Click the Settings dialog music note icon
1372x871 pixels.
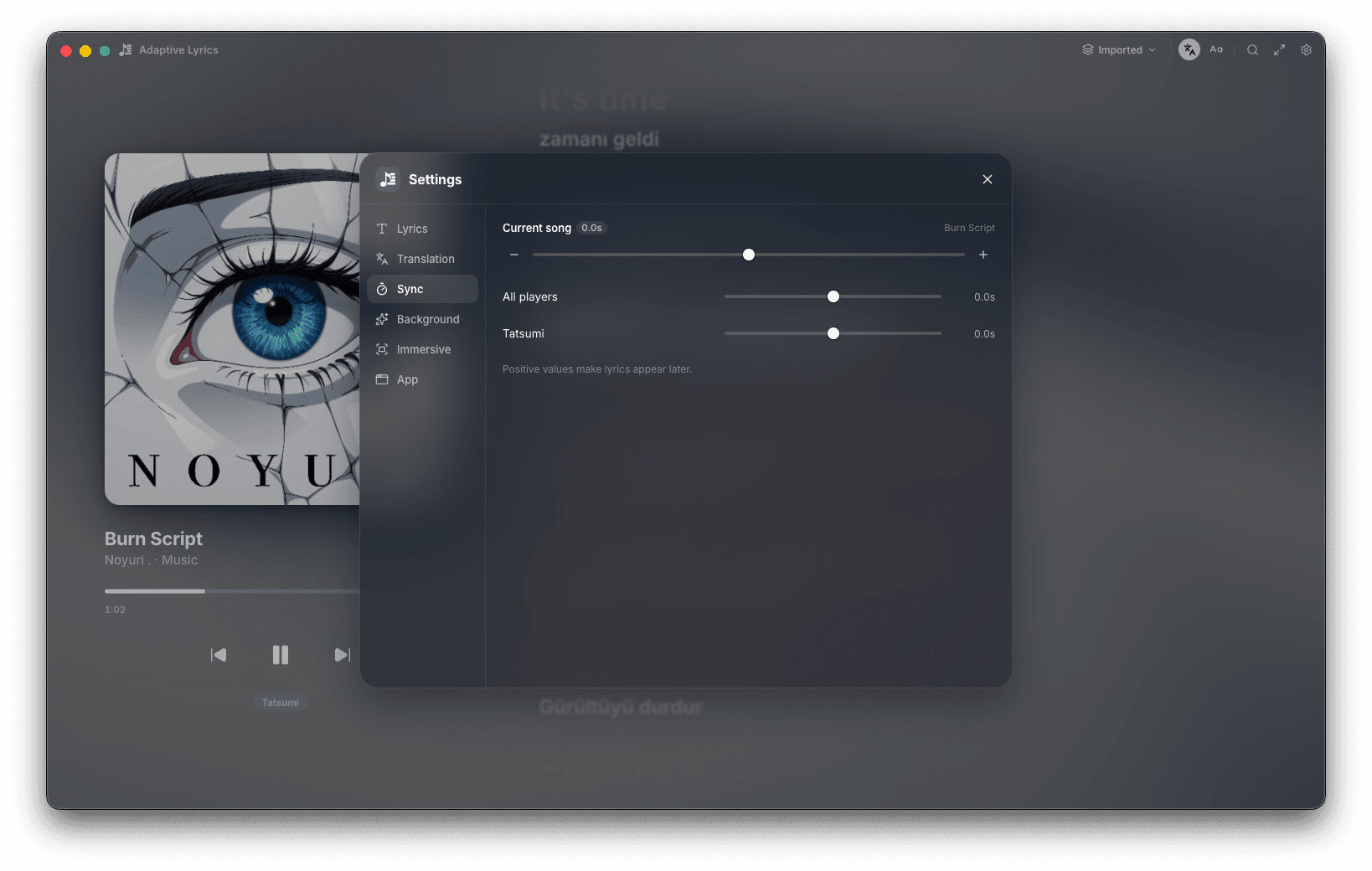[x=388, y=179]
